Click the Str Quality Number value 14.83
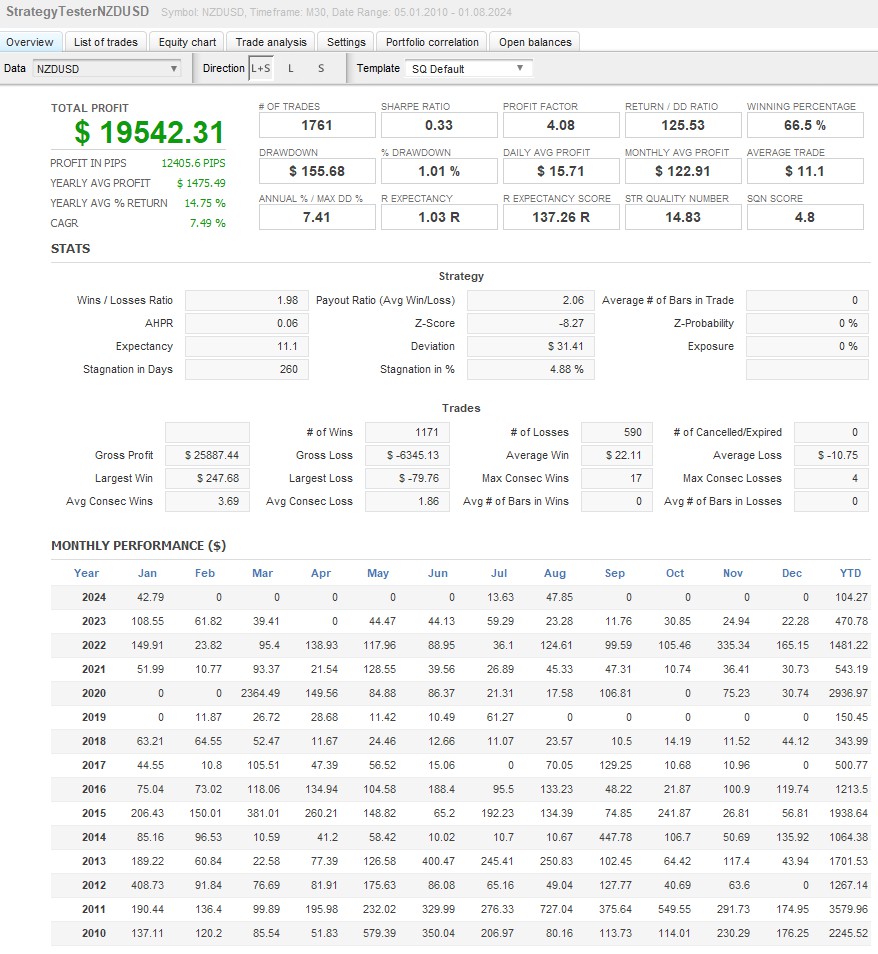Viewport: 878px width, 954px height. (683, 217)
